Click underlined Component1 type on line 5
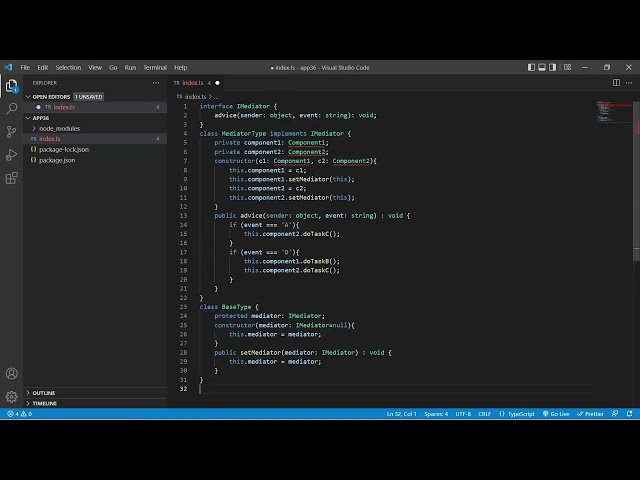The height and width of the screenshot is (480, 640). pyautogui.click(x=306, y=143)
